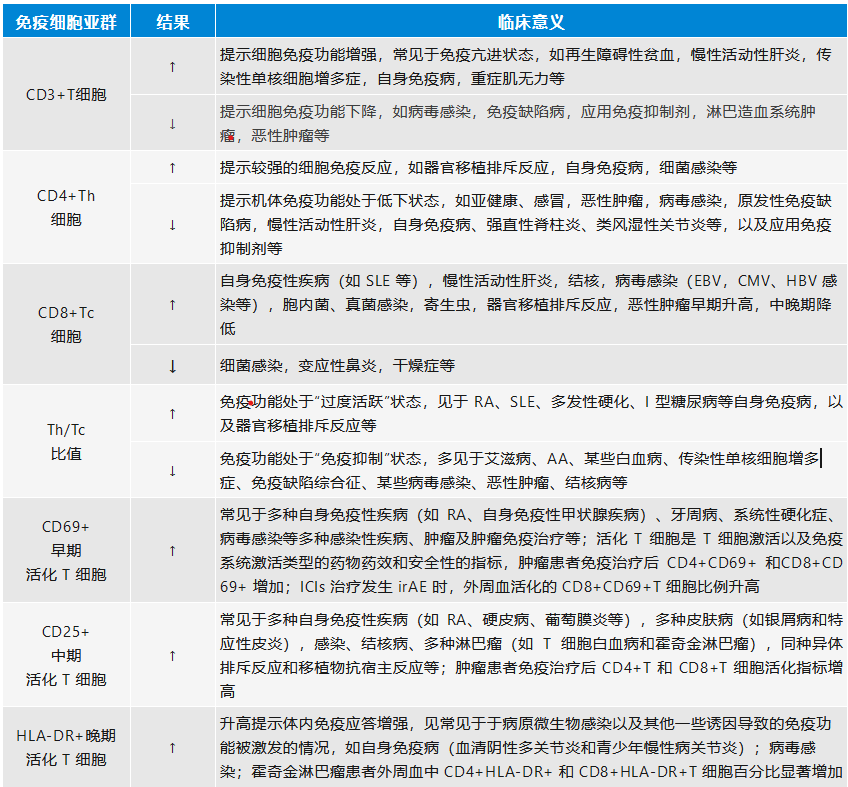
Task: Expand the CD3+T细胞 row
Action: click(x=65, y=95)
